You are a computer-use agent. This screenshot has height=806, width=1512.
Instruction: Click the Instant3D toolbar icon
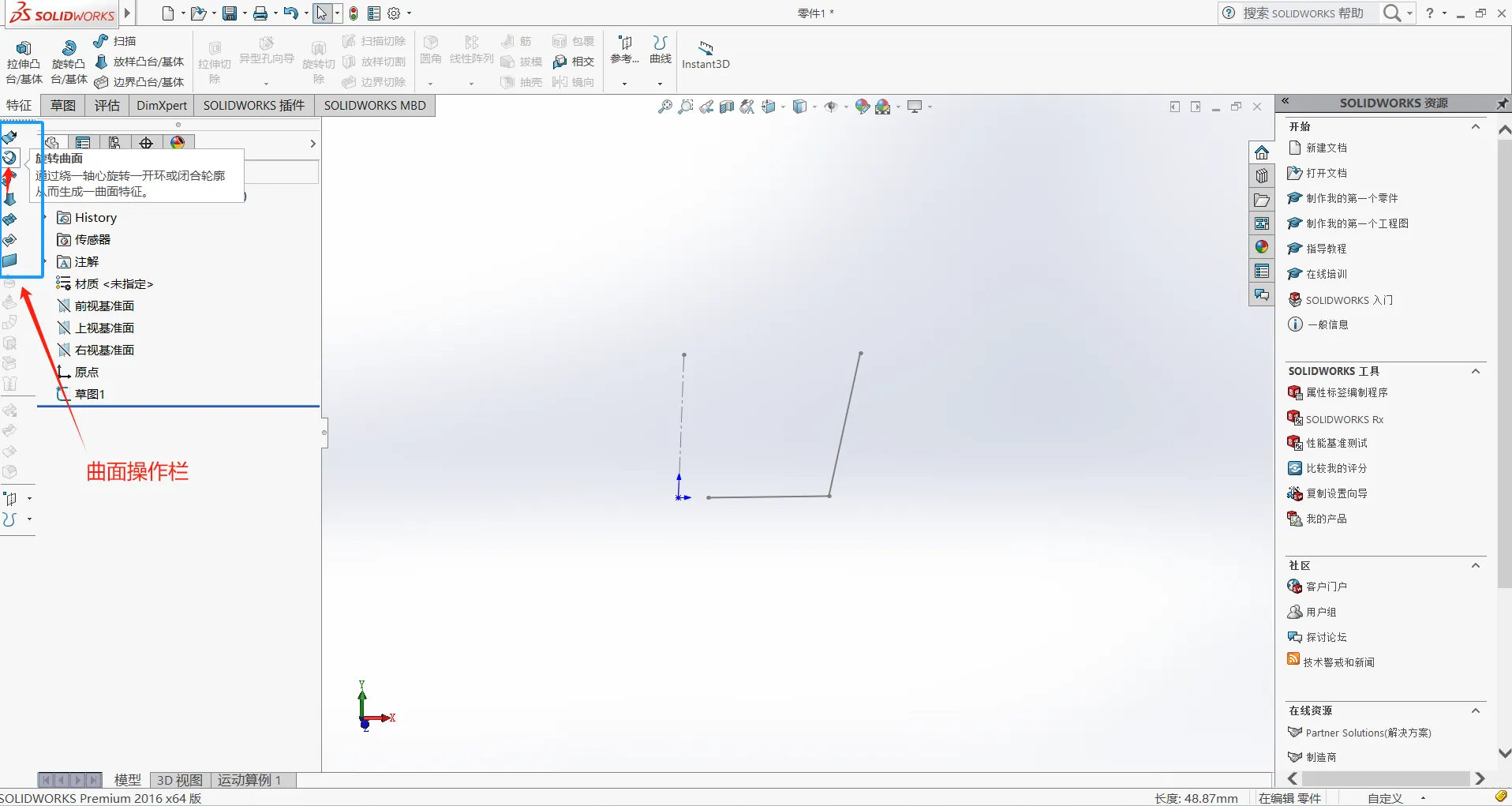pyautogui.click(x=705, y=54)
